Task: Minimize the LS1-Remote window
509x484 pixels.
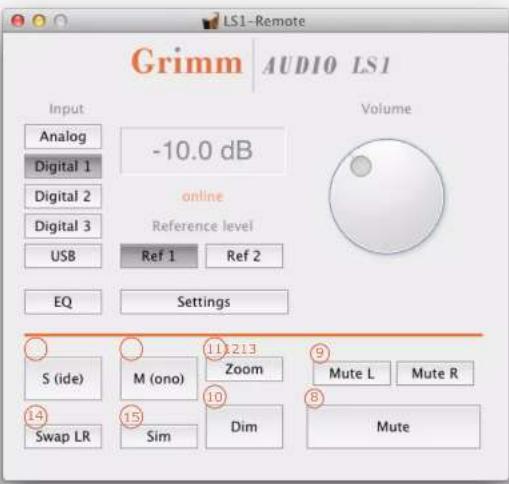Action: pos(39,21)
